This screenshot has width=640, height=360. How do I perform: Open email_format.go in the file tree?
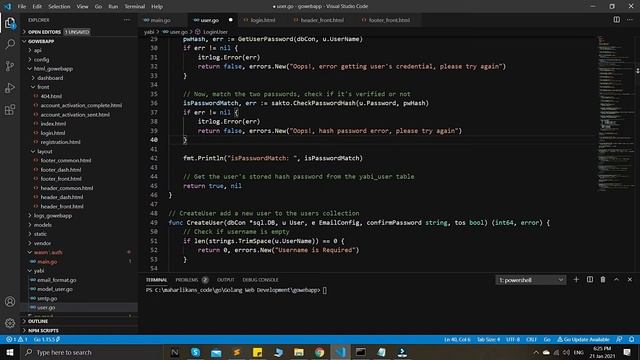[56, 280]
